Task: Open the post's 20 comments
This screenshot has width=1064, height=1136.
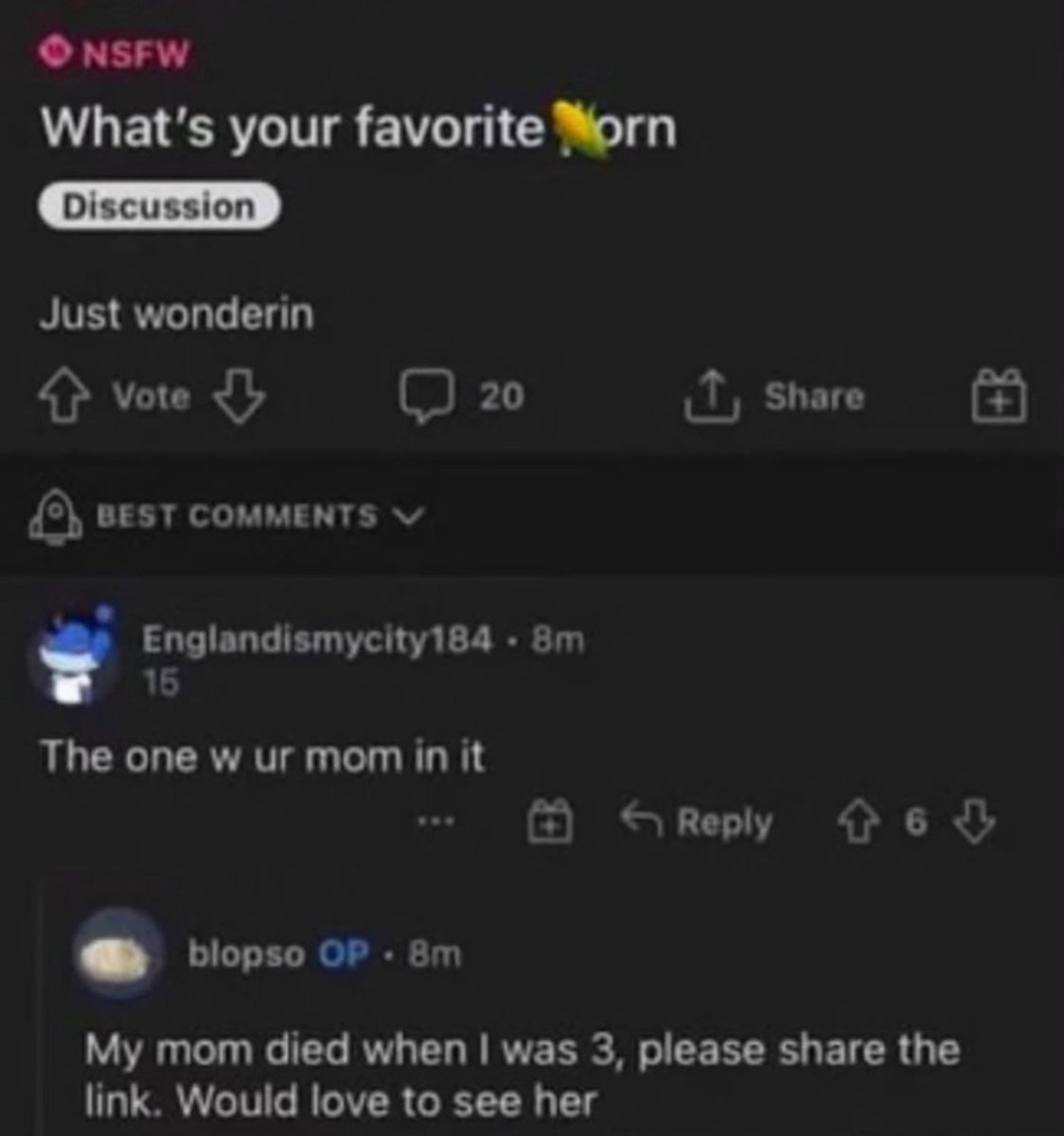Action: click(x=461, y=397)
